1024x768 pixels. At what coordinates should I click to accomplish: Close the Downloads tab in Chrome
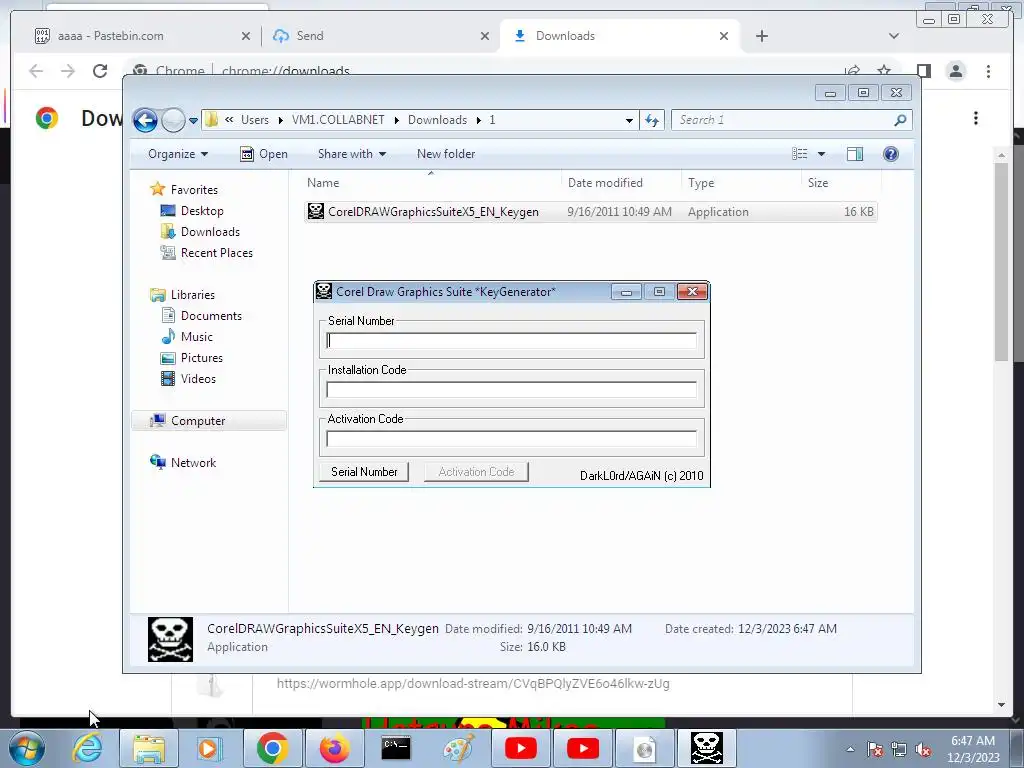[x=724, y=36]
